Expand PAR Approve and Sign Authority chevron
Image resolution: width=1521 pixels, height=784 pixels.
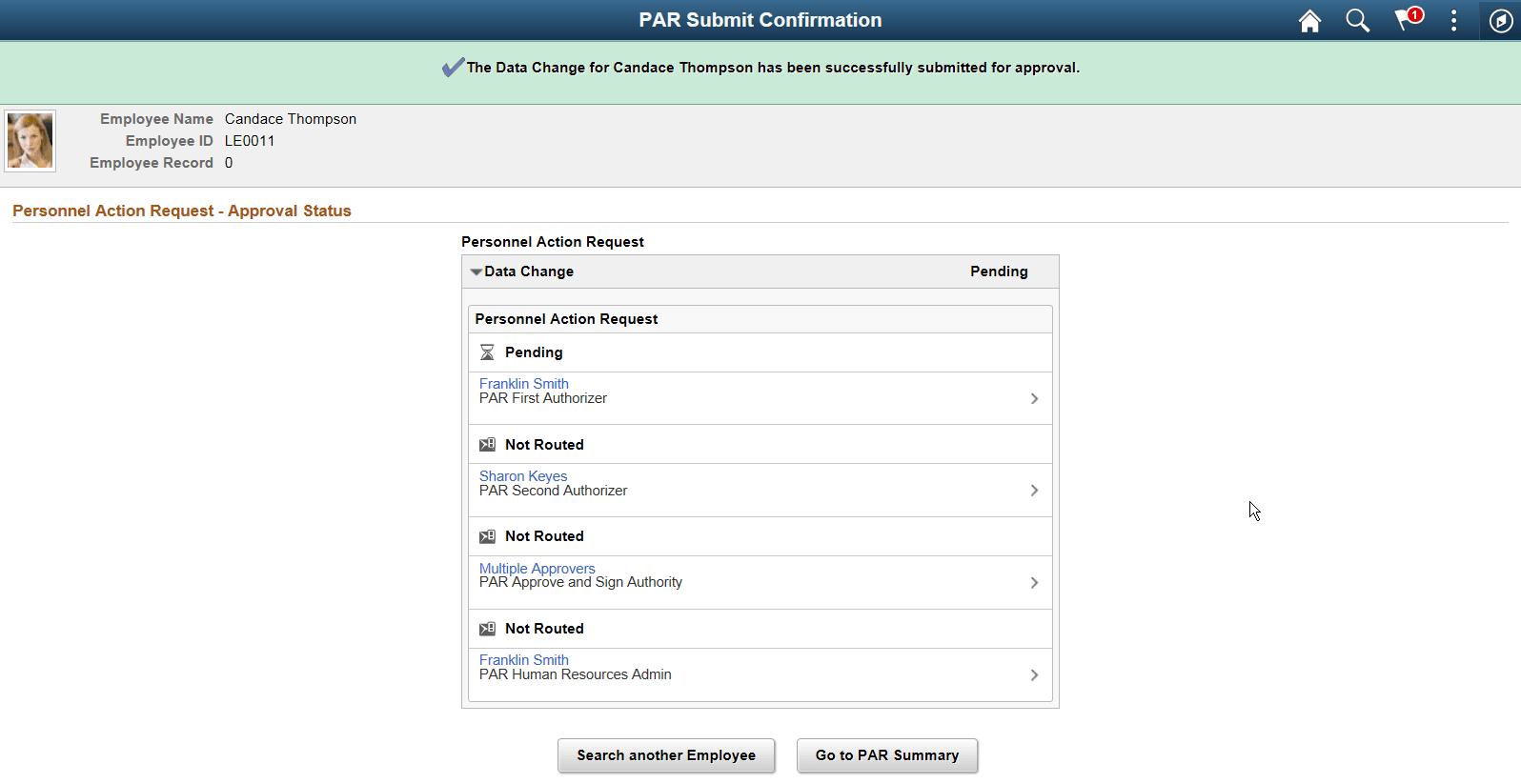click(1034, 583)
